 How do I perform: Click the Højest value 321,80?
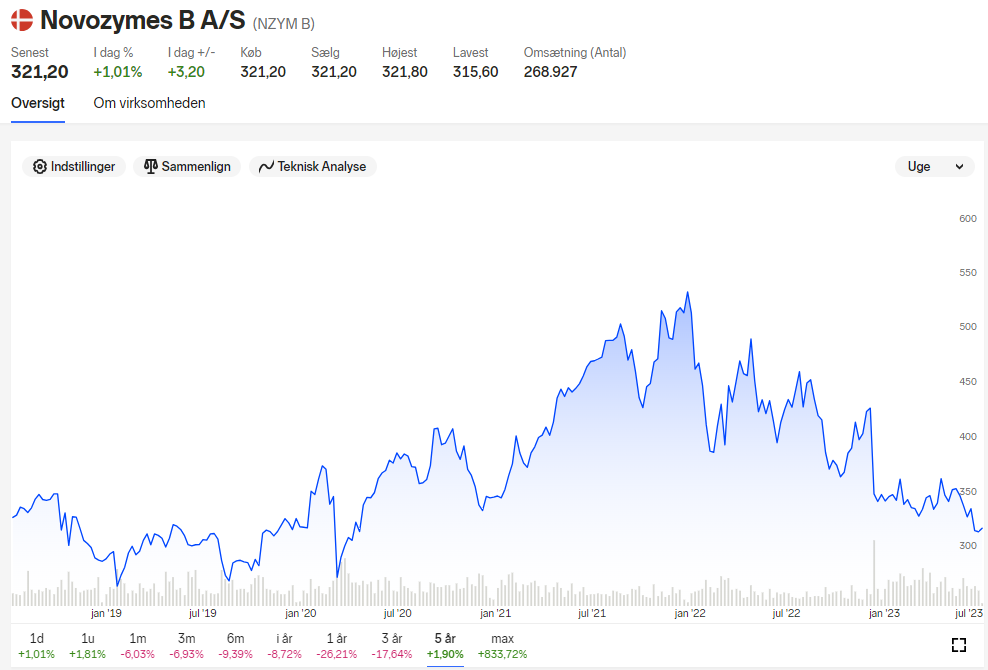(405, 72)
